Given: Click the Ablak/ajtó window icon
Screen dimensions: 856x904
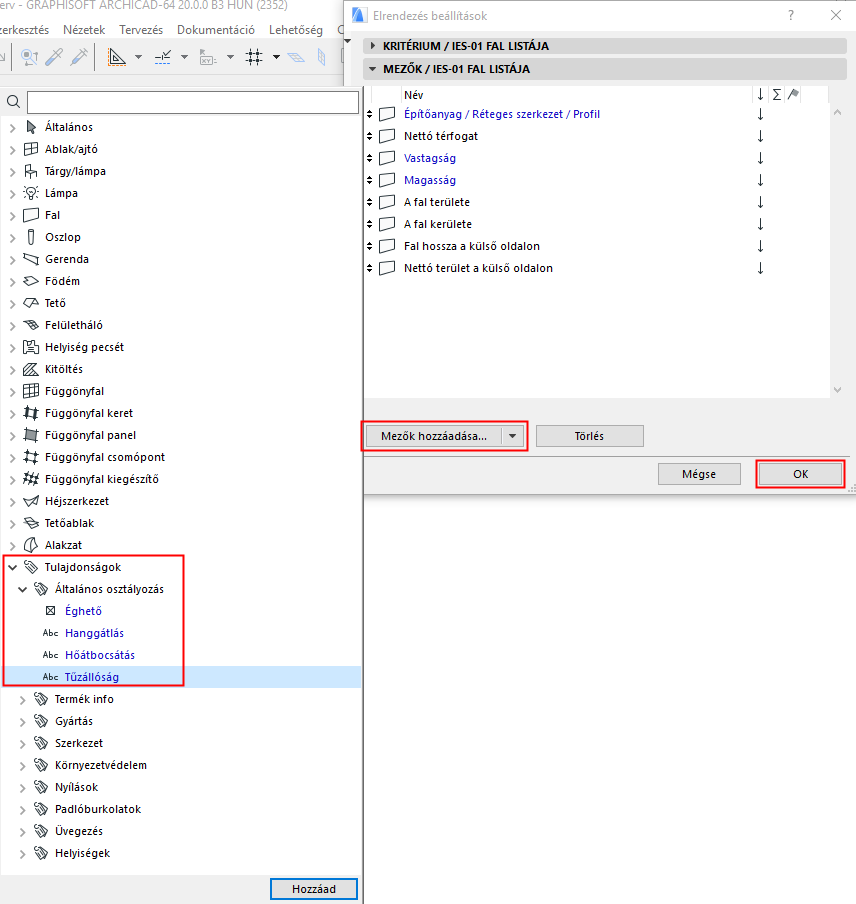Looking at the screenshot, I should coord(31,149).
